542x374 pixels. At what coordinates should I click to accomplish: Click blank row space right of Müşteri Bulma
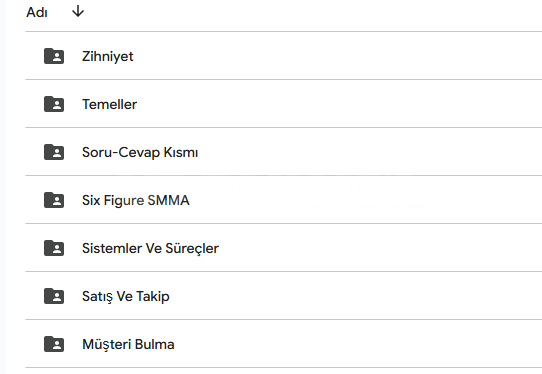tap(359, 344)
